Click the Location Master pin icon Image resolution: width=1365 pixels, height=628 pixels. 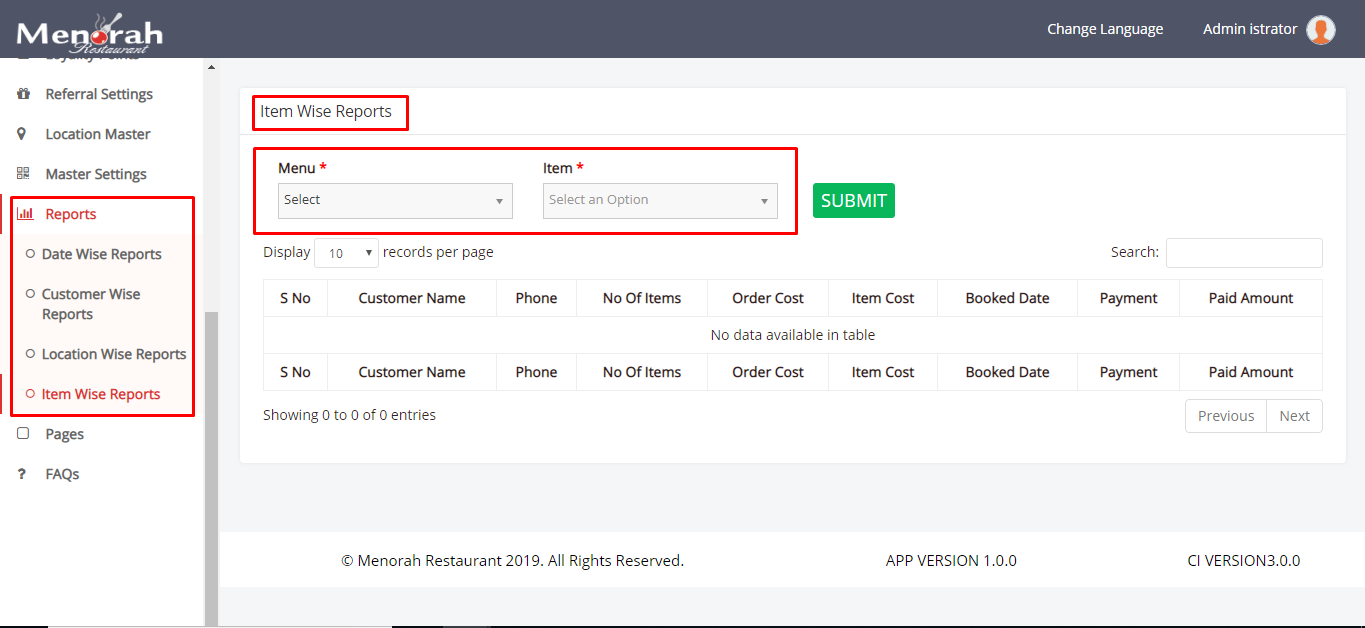click(23, 134)
